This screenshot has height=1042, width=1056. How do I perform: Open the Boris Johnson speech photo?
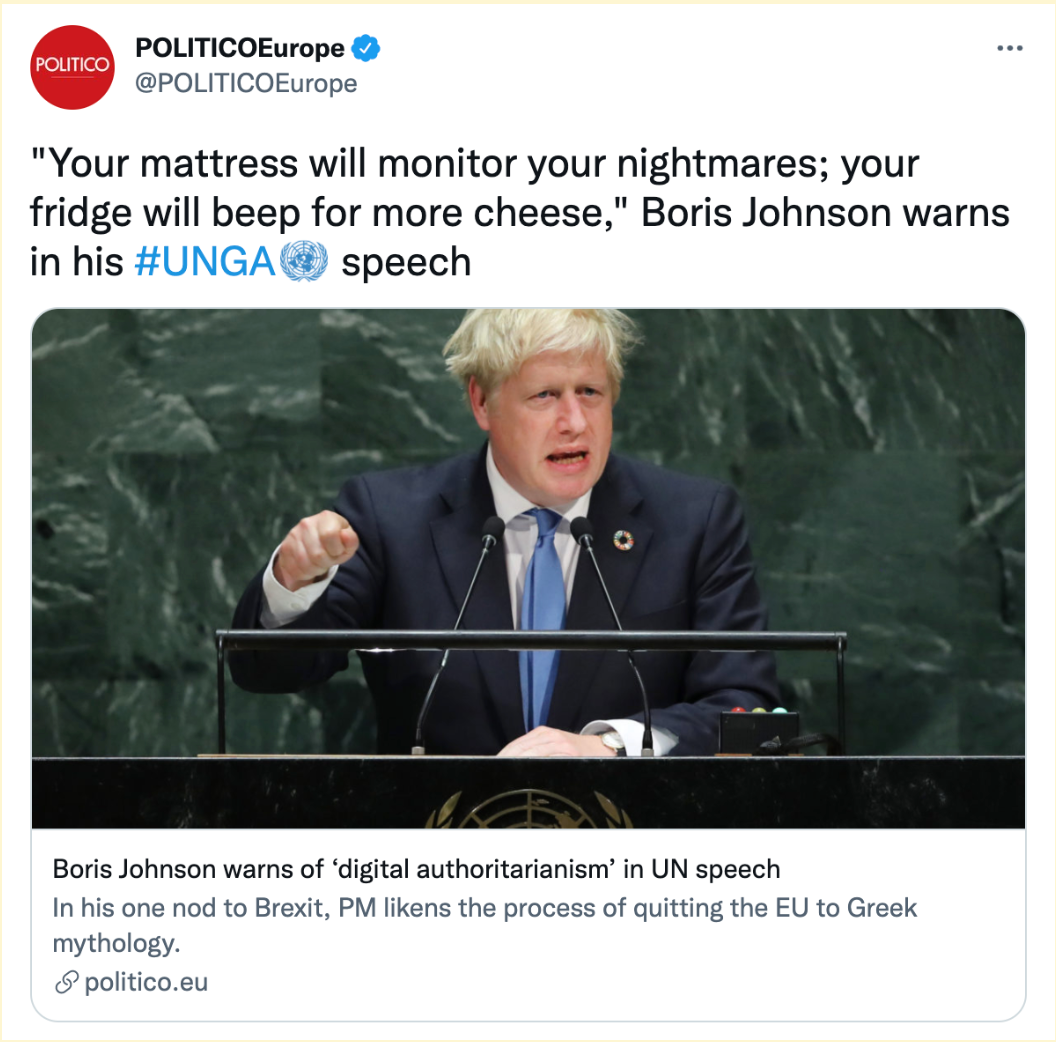[x=528, y=568]
